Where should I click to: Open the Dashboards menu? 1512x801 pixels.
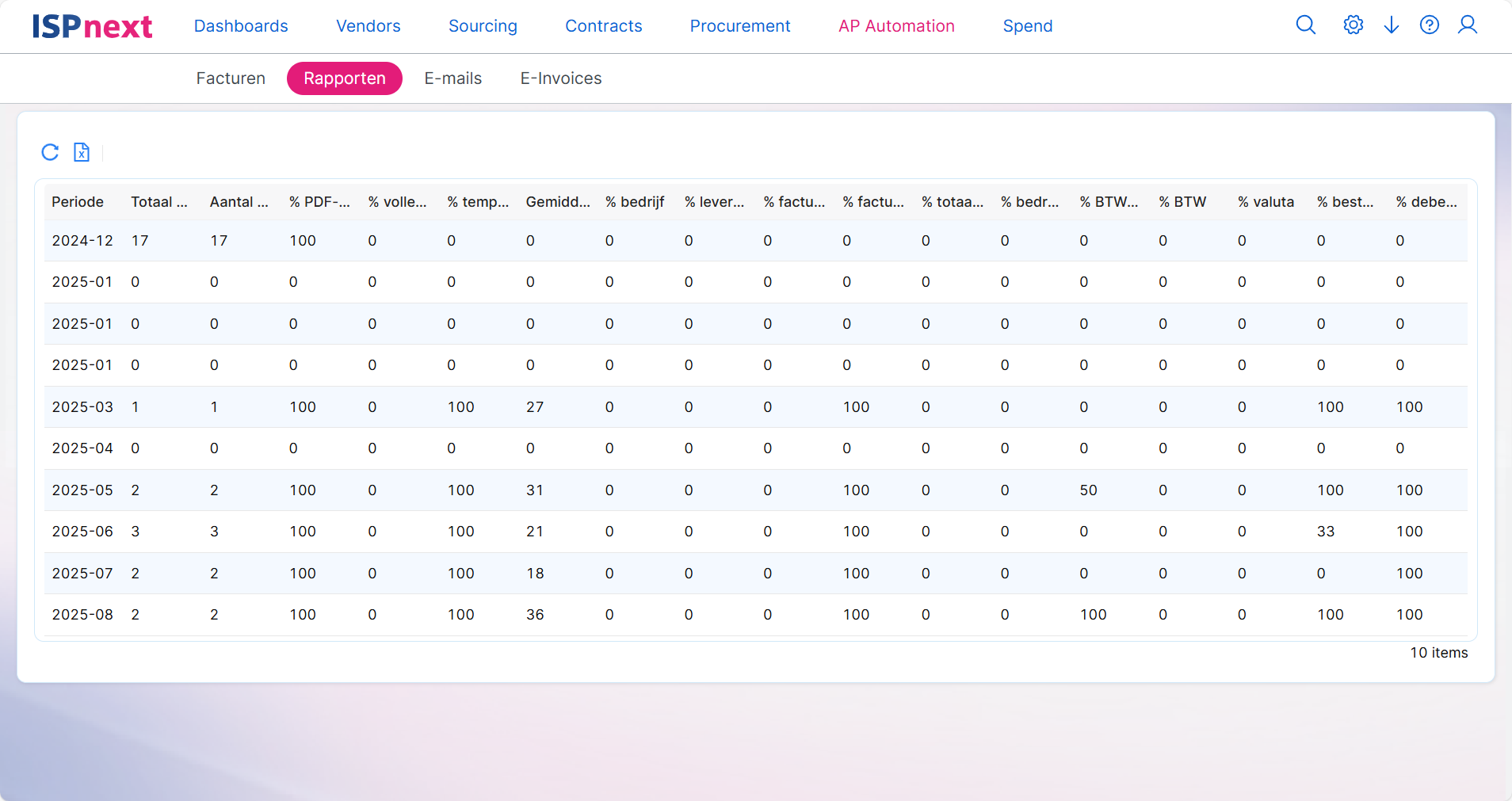coord(241,26)
